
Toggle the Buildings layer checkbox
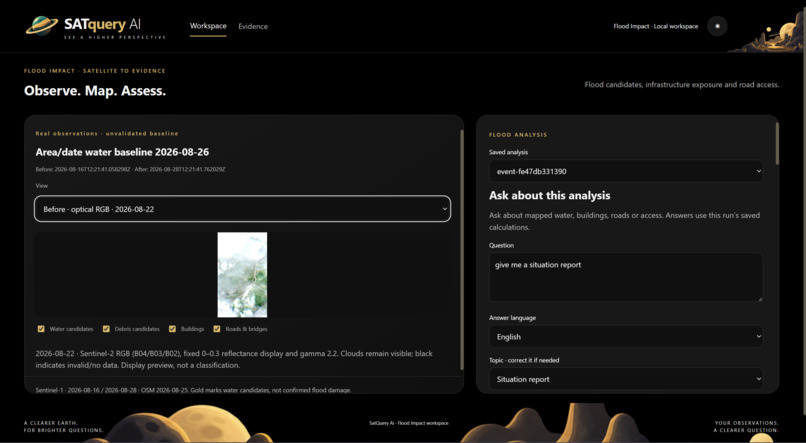tap(173, 329)
